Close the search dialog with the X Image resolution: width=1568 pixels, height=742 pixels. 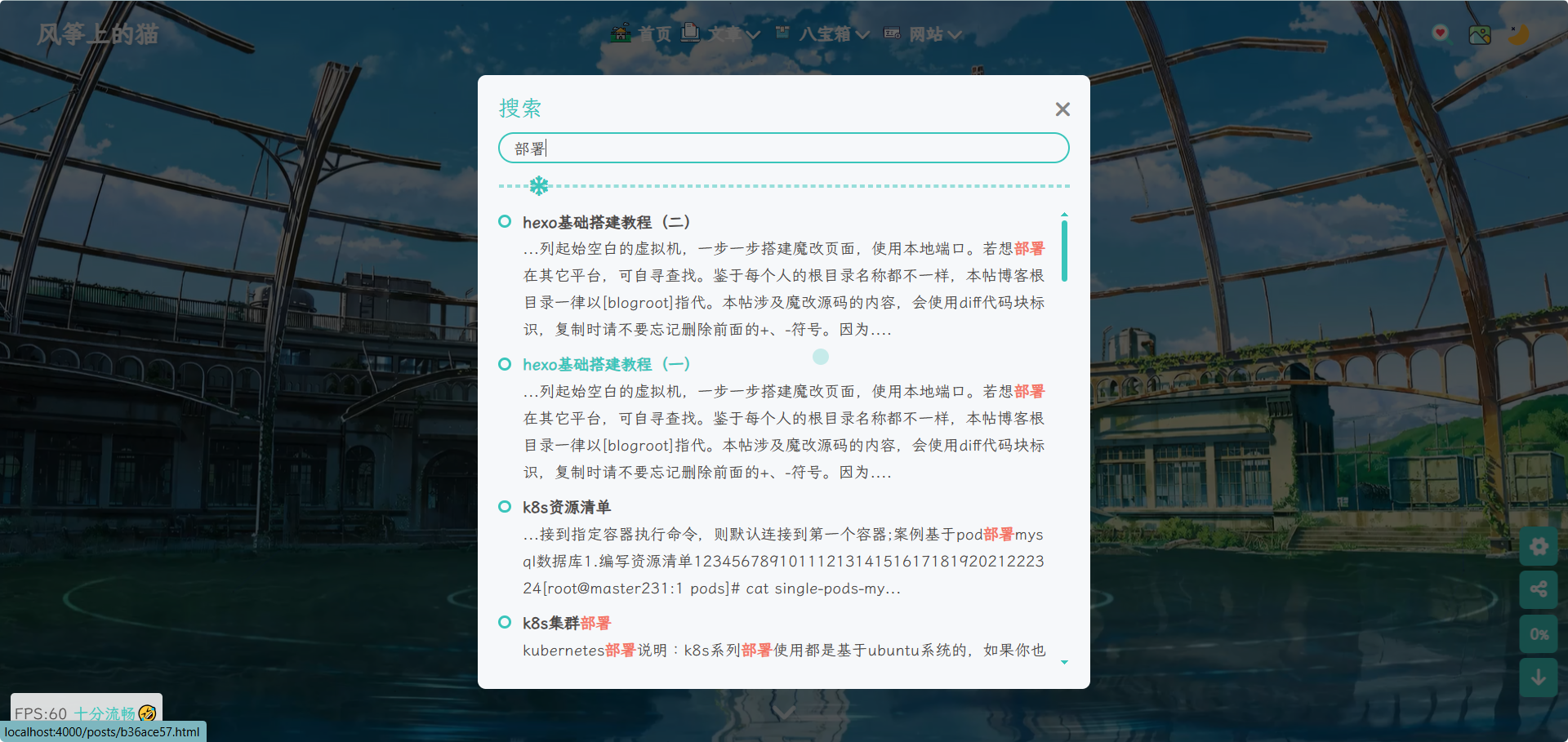click(x=1062, y=109)
